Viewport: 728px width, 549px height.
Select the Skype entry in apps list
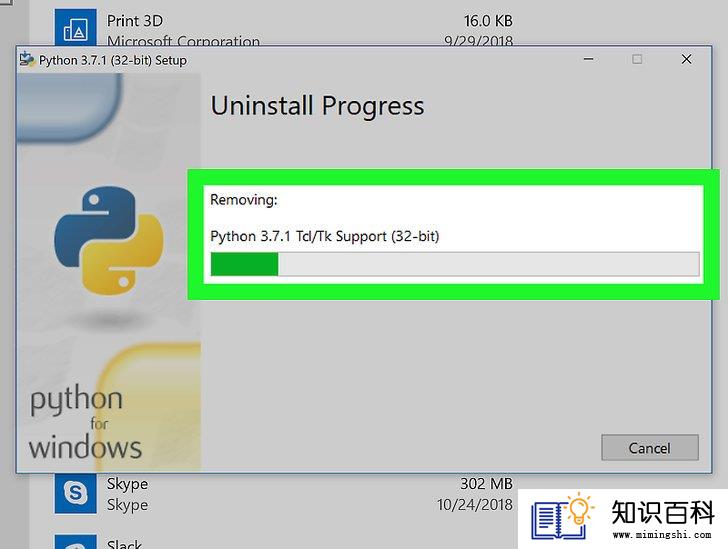284,494
